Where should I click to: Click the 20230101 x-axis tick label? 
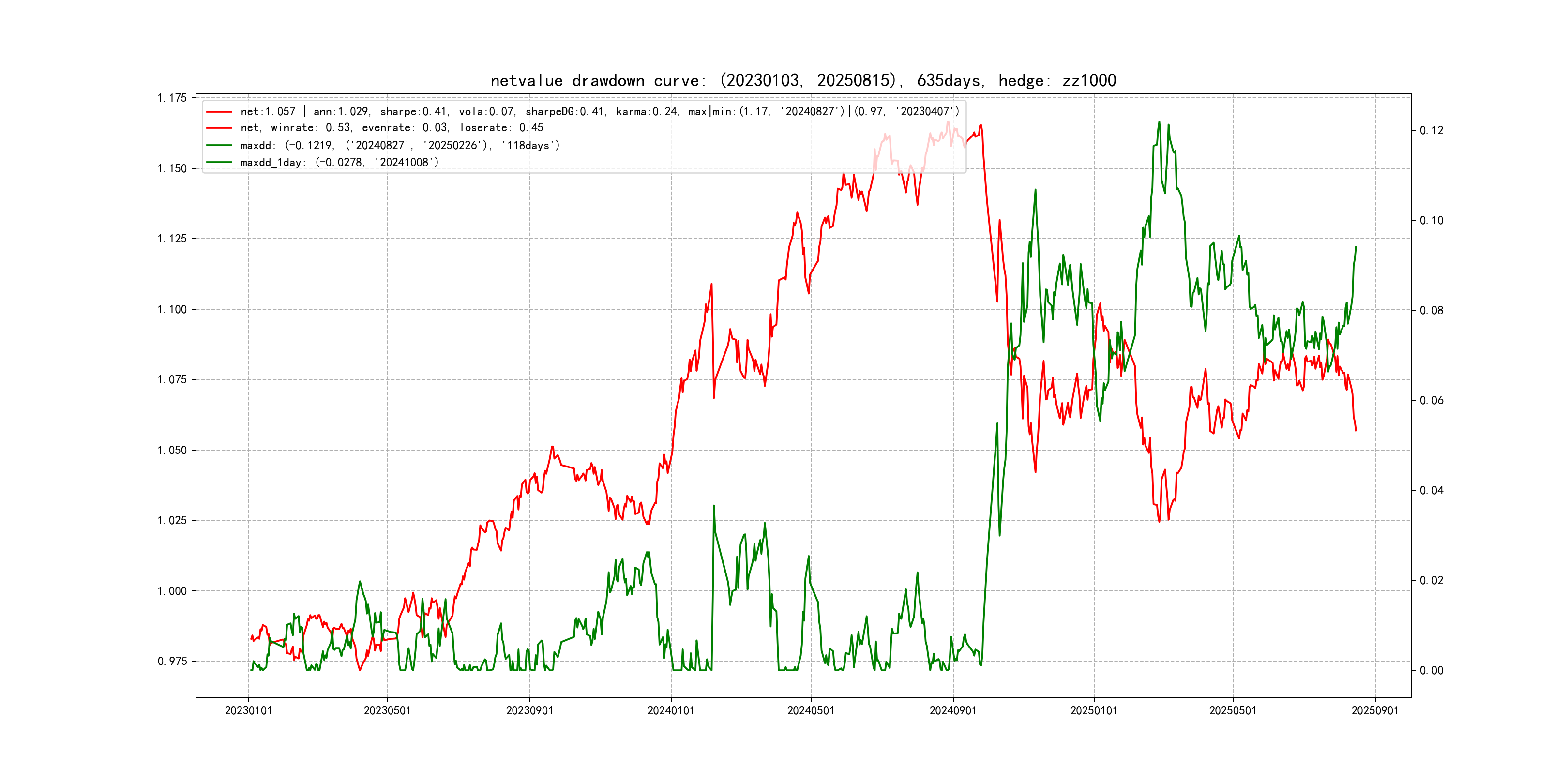pos(248,711)
